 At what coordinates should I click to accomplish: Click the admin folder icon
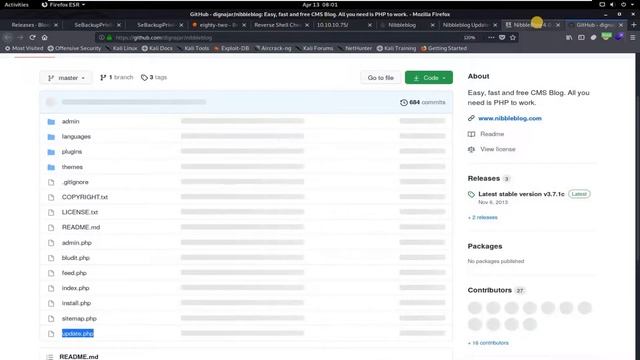[51, 122]
